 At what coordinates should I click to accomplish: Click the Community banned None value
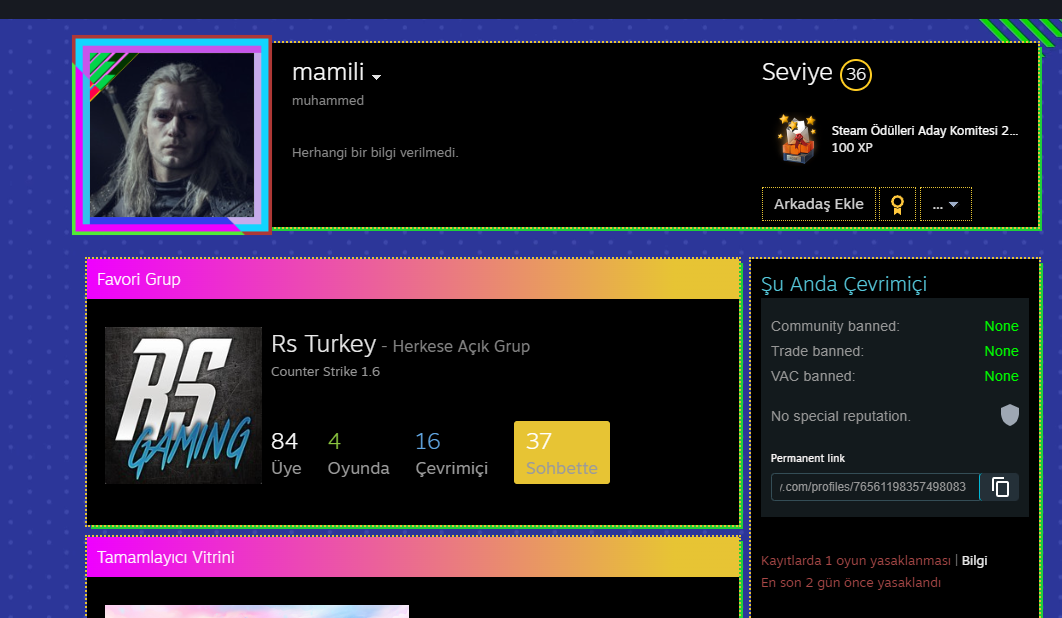(1001, 326)
